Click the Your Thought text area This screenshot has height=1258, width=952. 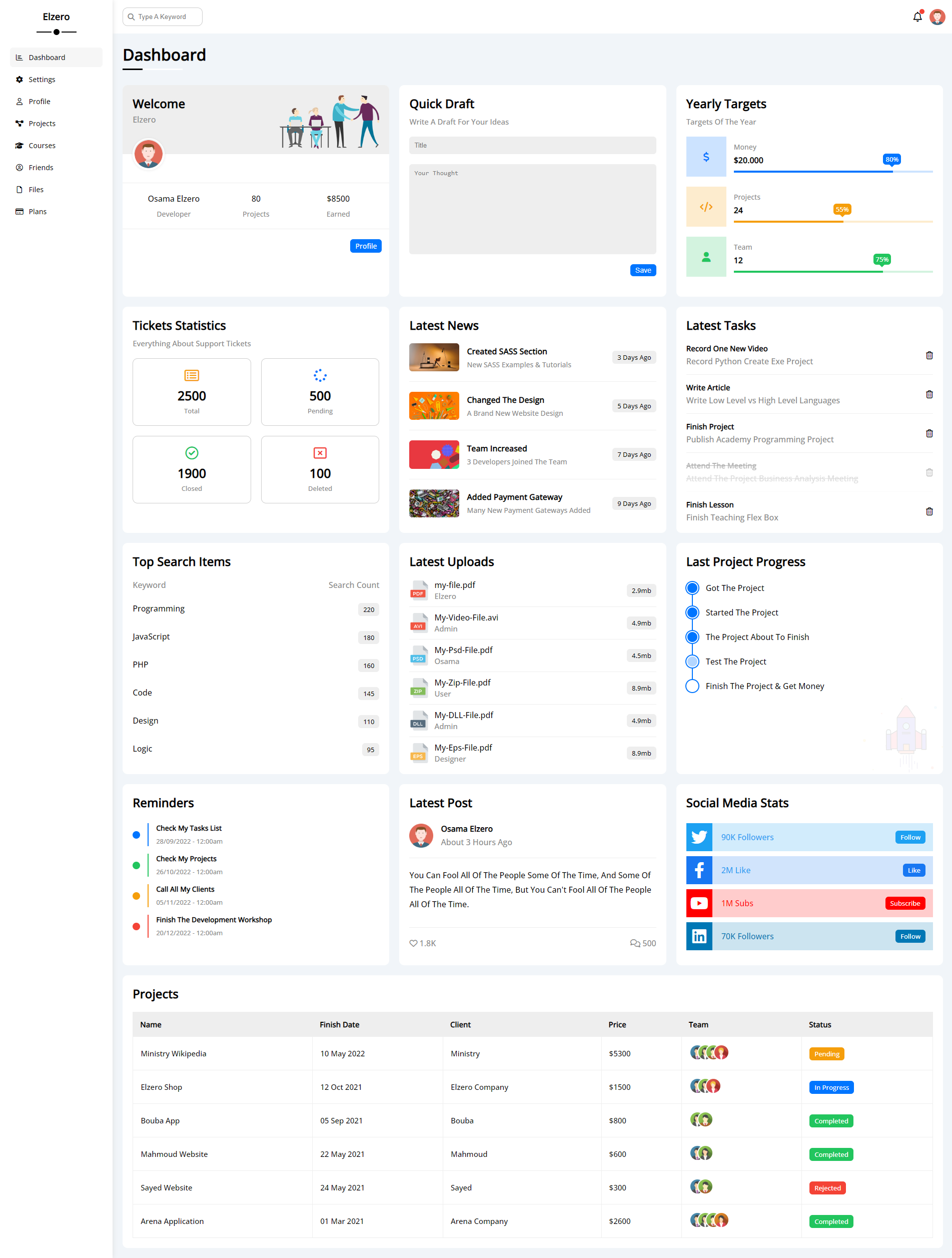(x=532, y=209)
